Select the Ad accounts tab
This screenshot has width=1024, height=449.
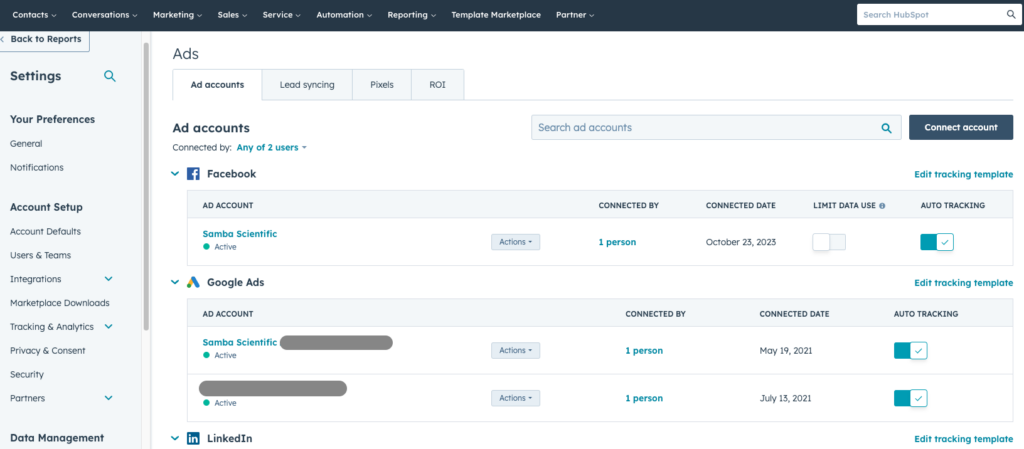click(x=217, y=85)
